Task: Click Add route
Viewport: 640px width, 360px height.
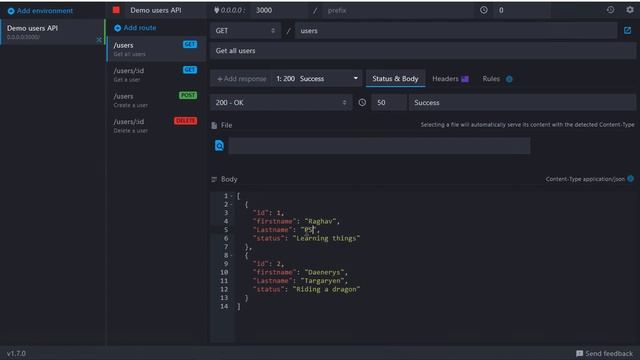Action: point(136,28)
